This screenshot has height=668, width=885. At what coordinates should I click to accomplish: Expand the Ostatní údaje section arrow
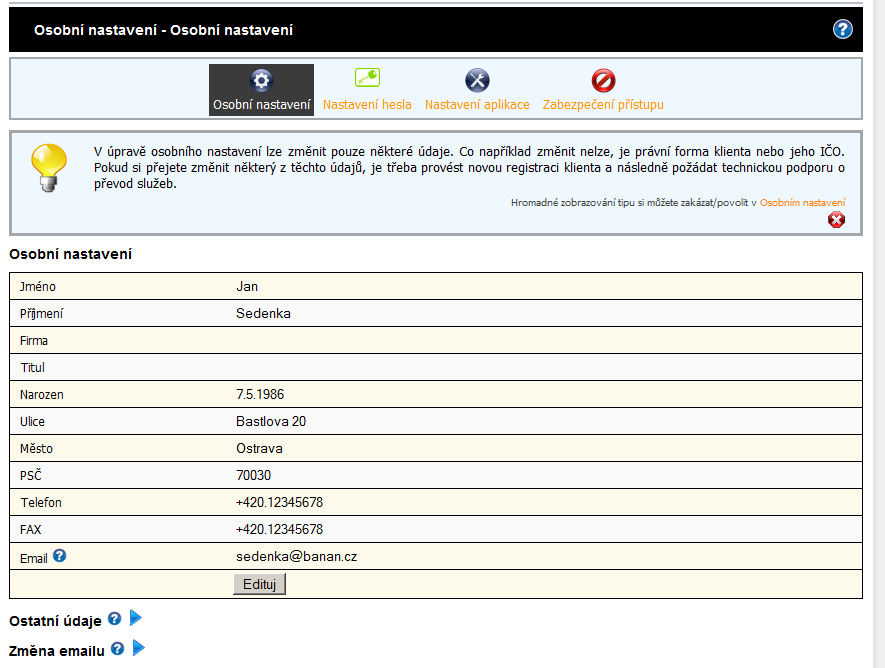coord(137,619)
